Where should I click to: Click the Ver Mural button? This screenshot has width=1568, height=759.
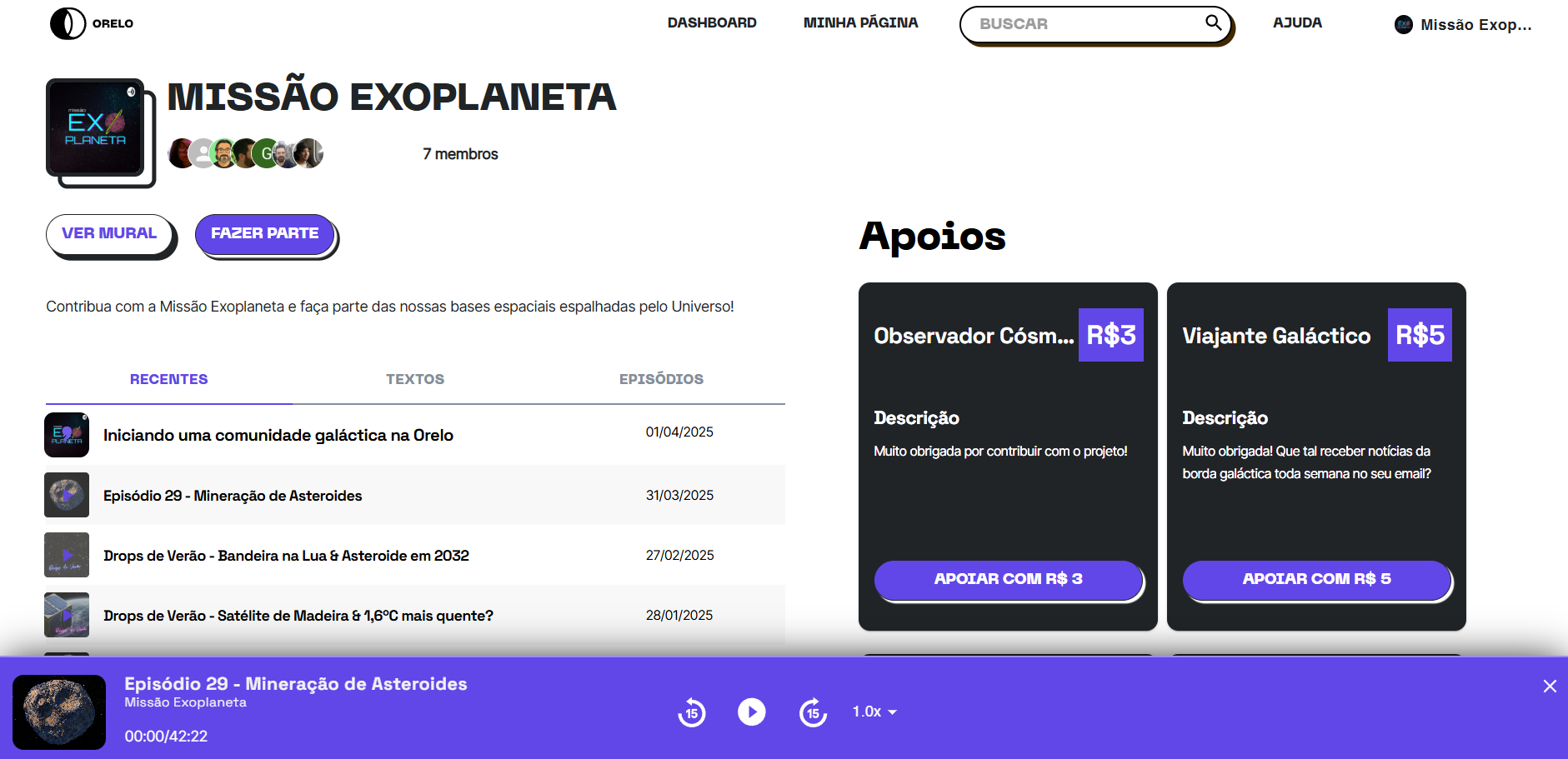[109, 233]
